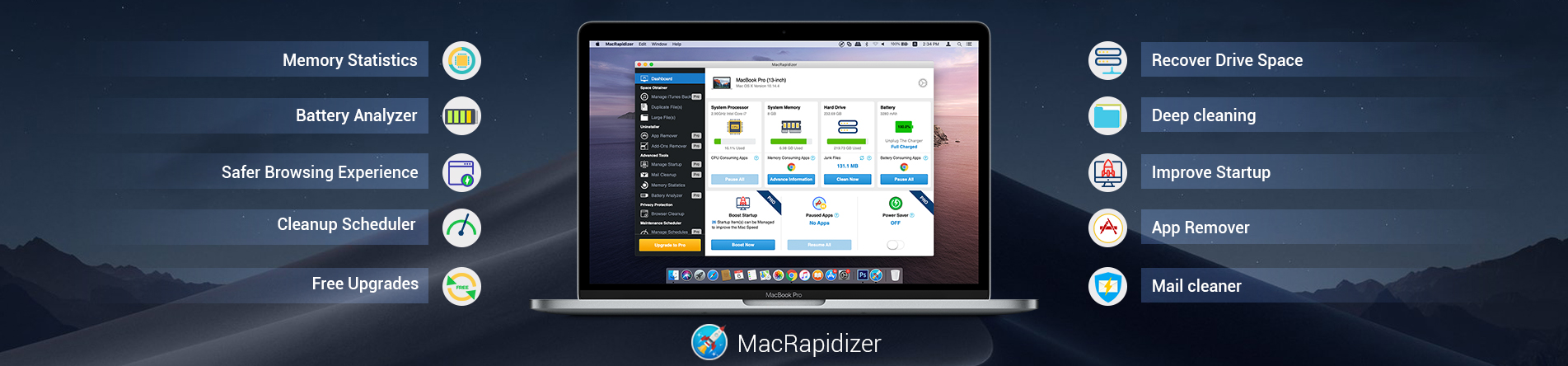Open the Apple menu
This screenshot has width=1568, height=366.
(598, 44)
